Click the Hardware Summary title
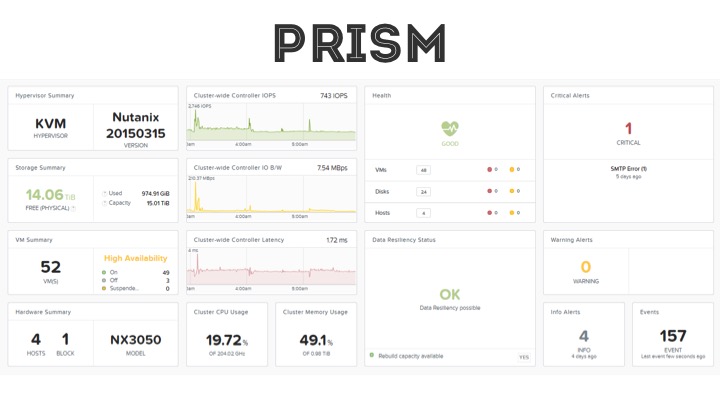This screenshot has height=405, width=720. (43, 312)
